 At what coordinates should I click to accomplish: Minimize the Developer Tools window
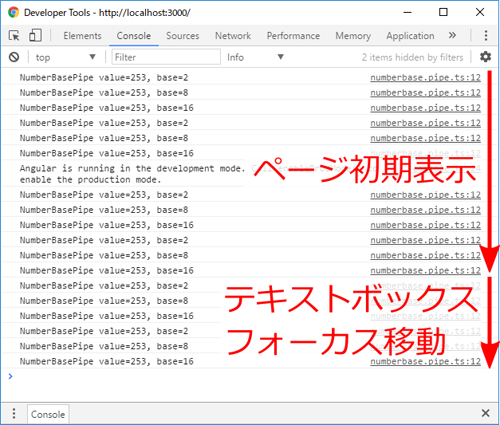[407, 12]
